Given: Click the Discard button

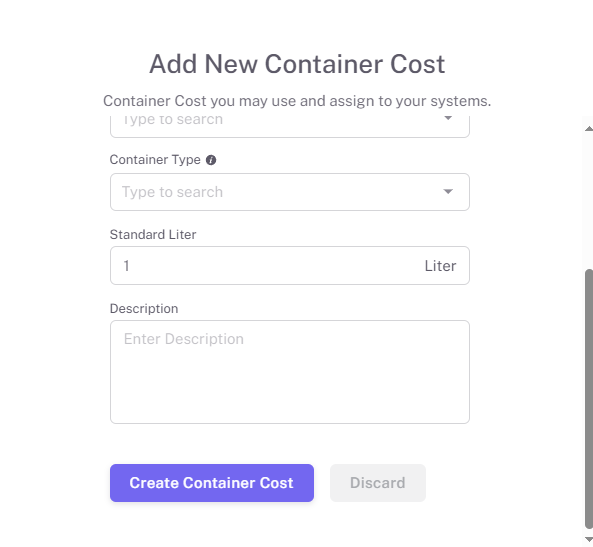Looking at the screenshot, I should [x=377, y=483].
